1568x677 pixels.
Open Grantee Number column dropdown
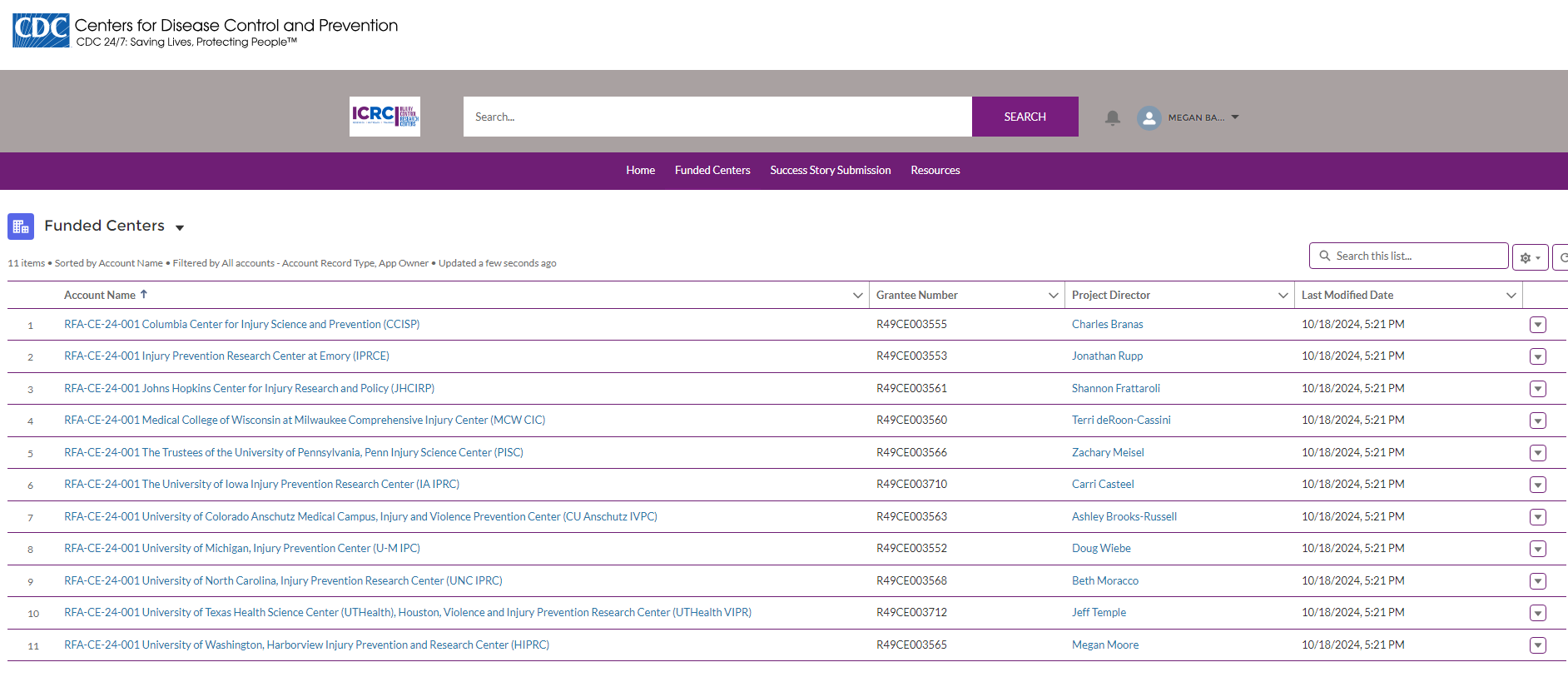[1053, 296]
